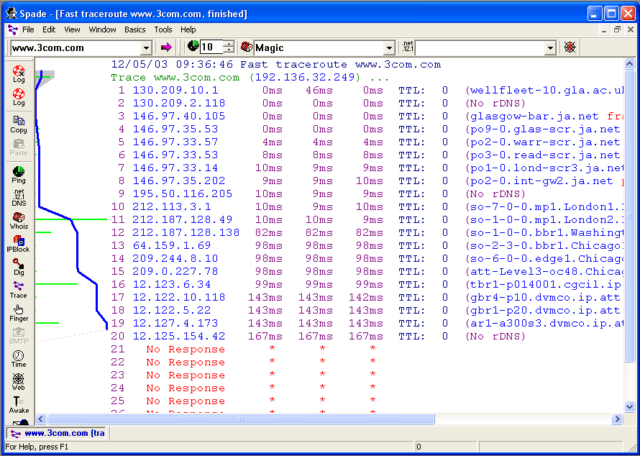Image resolution: width=640 pixels, height=456 pixels.
Task: Click hop 2 address 130.209.2.118
Action: 179,103
